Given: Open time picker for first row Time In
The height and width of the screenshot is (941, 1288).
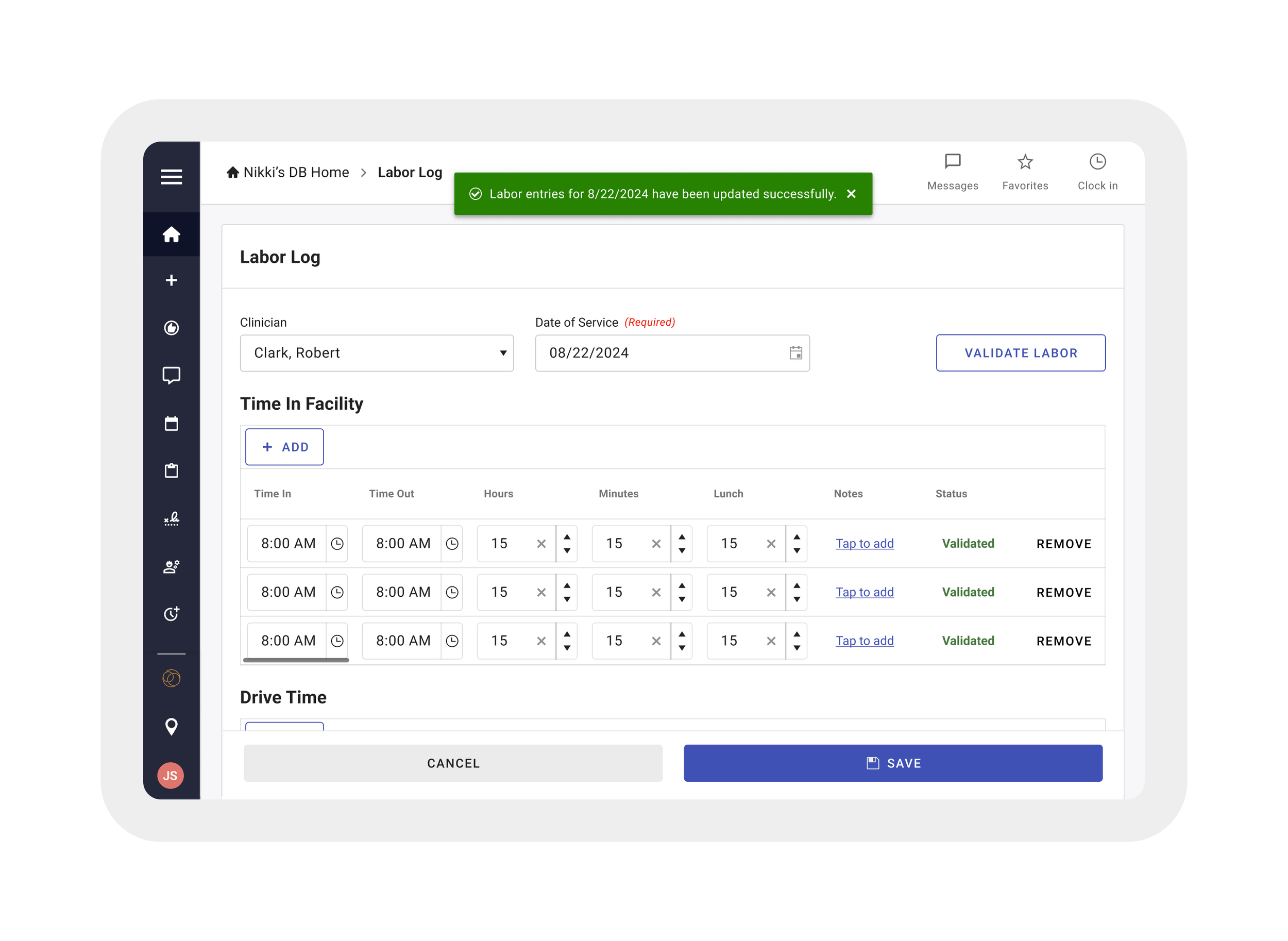Looking at the screenshot, I should (x=337, y=543).
